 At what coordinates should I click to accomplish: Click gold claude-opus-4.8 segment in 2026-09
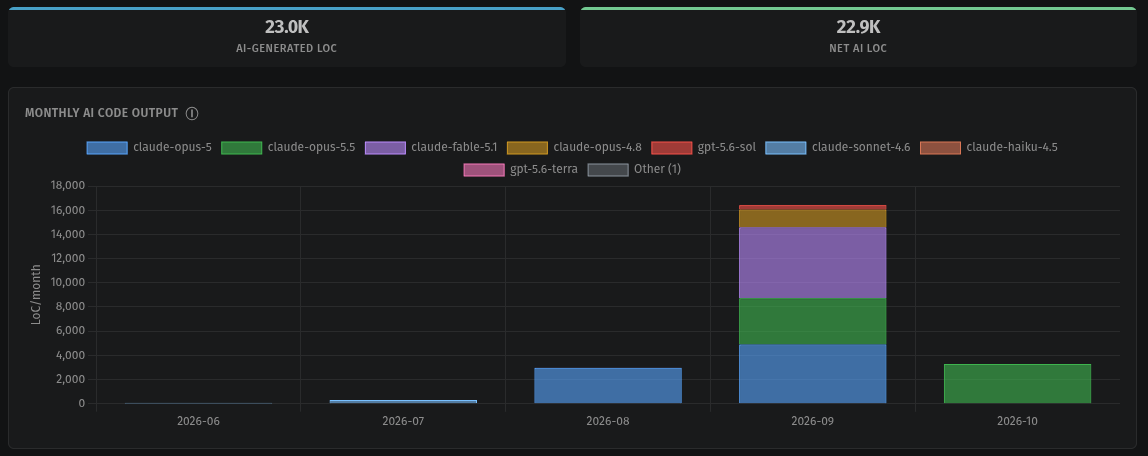click(x=813, y=218)
